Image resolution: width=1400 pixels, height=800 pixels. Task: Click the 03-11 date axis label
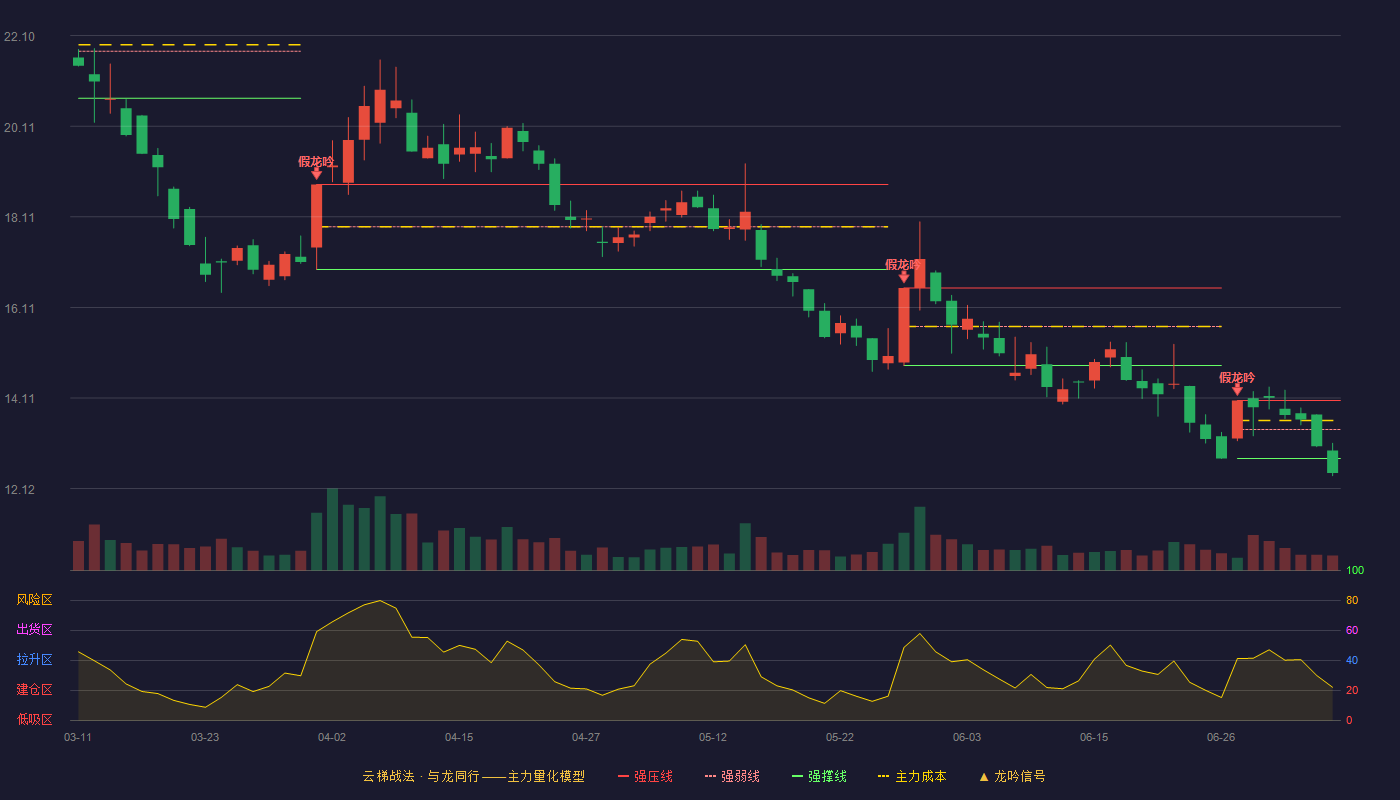[78, 737]
